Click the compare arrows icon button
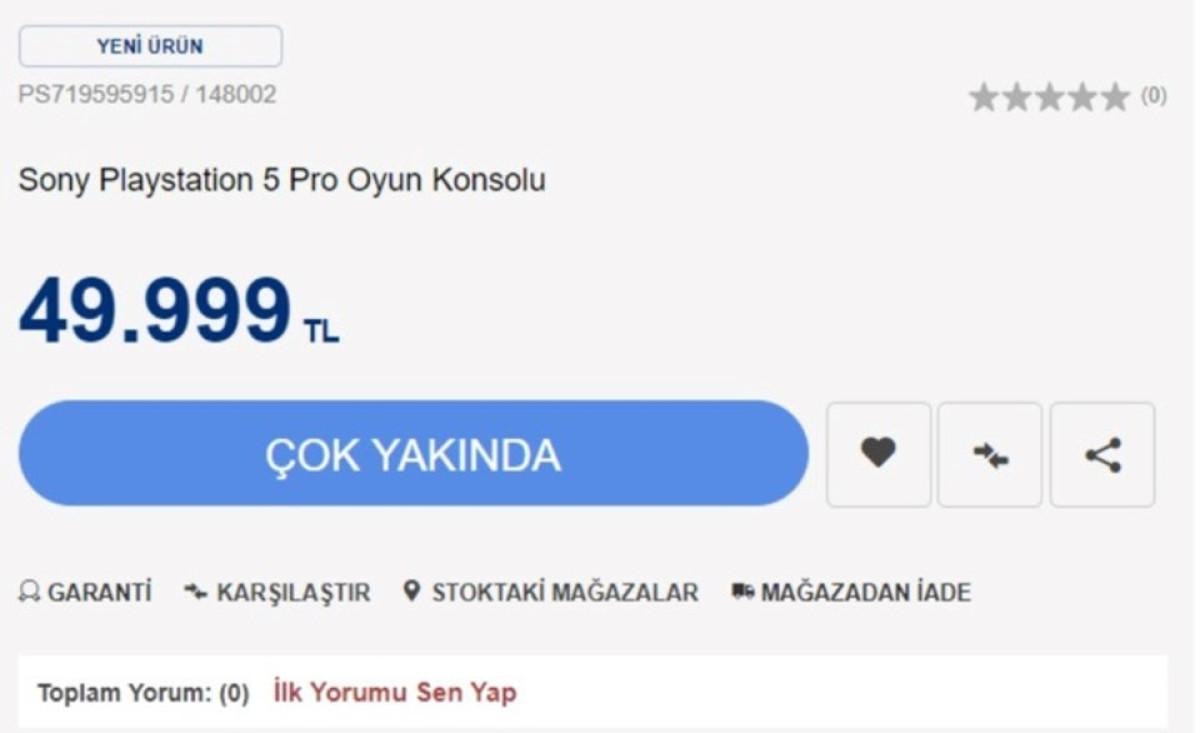 click(x=990, y=455)
